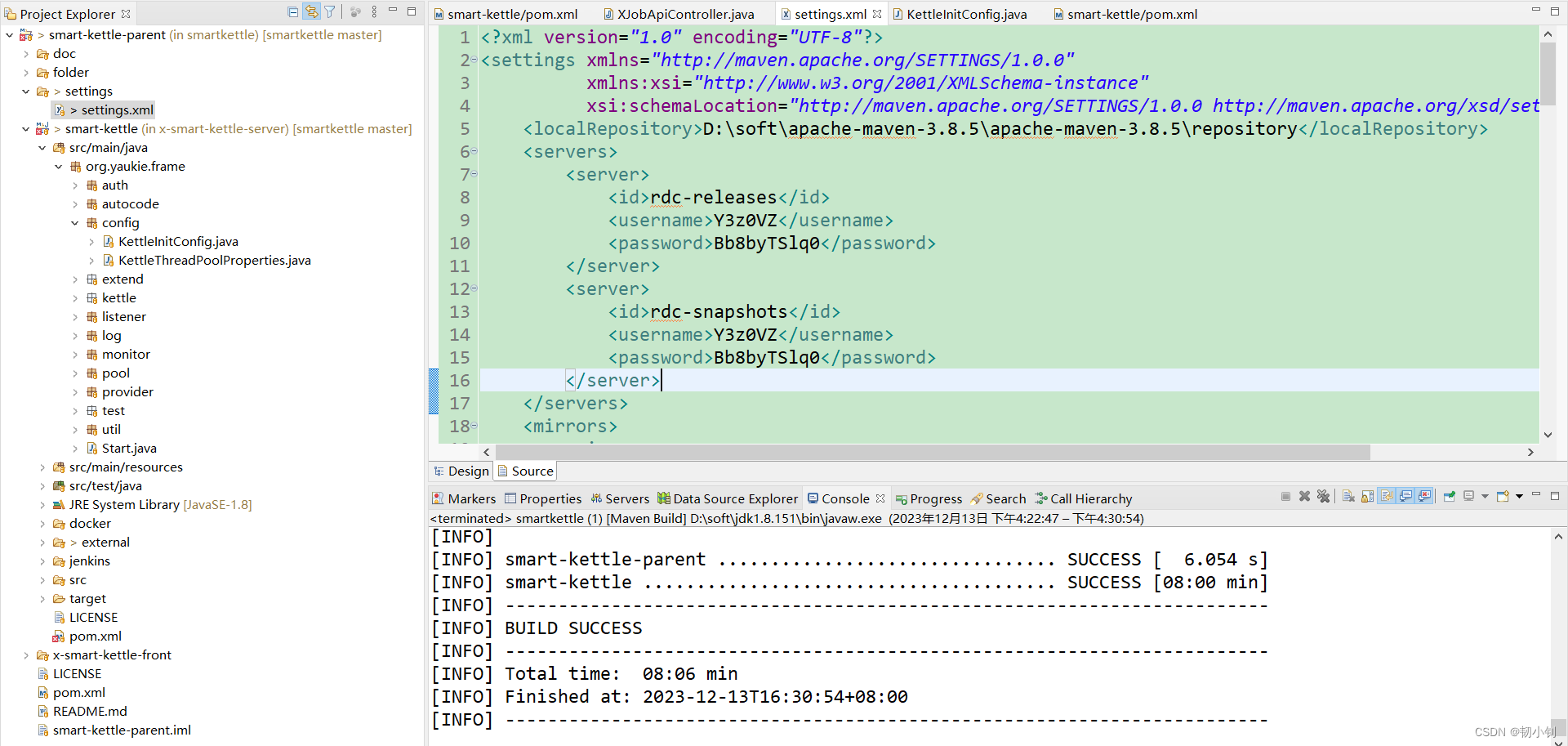Expand the doc folder
Image resolution: width=1568 pixels, height=746 pixels.
(25, 54)
